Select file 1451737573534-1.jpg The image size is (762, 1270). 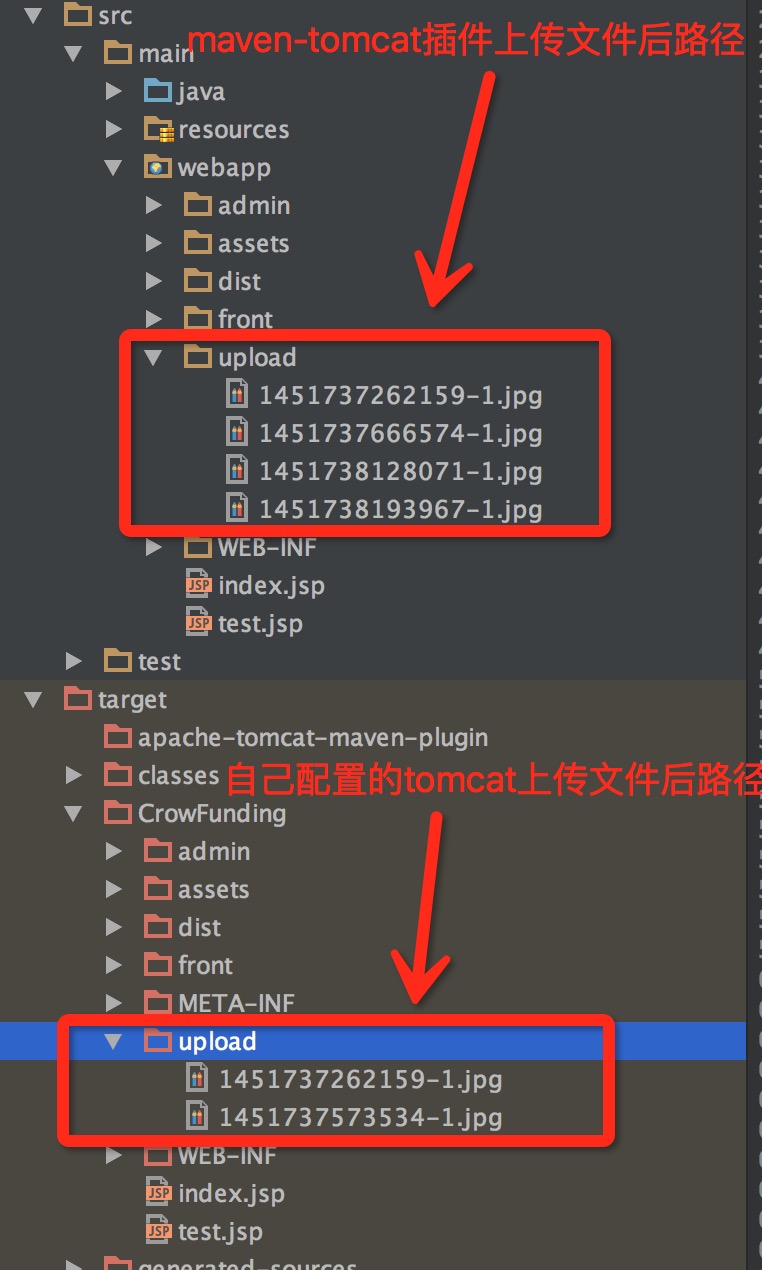(x=360, y=1117)
